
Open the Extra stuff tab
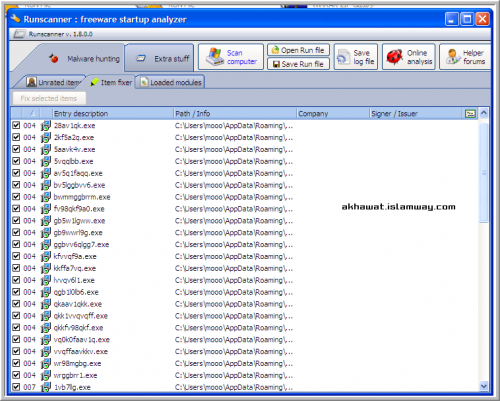pyautogui.click(x=159, y=58)
